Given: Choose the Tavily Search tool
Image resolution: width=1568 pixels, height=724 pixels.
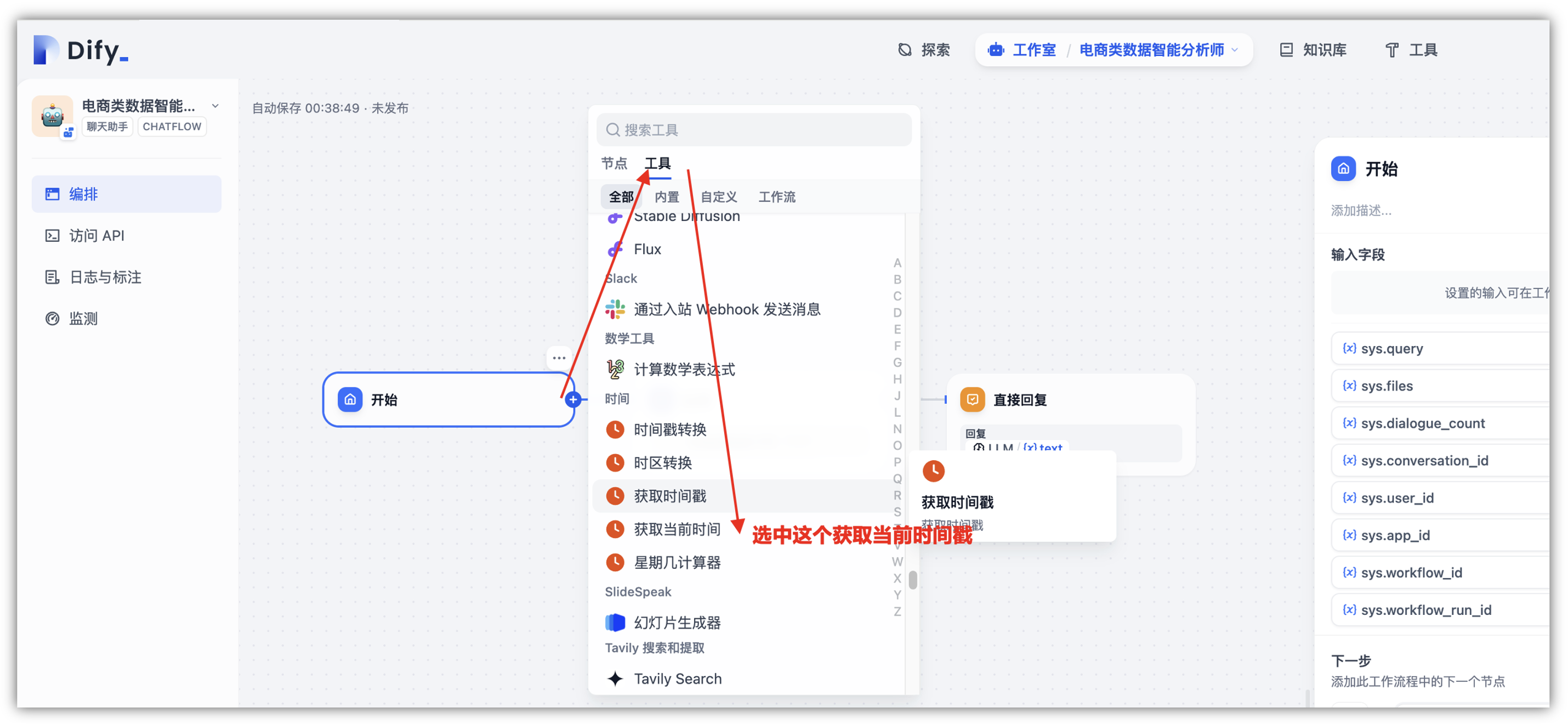Looking at the screenshot, I should point(677,678).
